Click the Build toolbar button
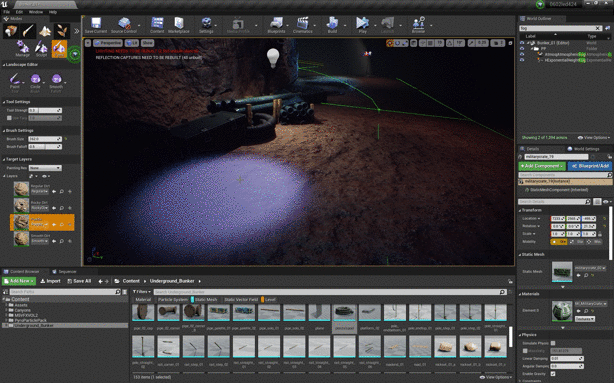The width and height of the screenshot is (614, 383). click(332, 25)
